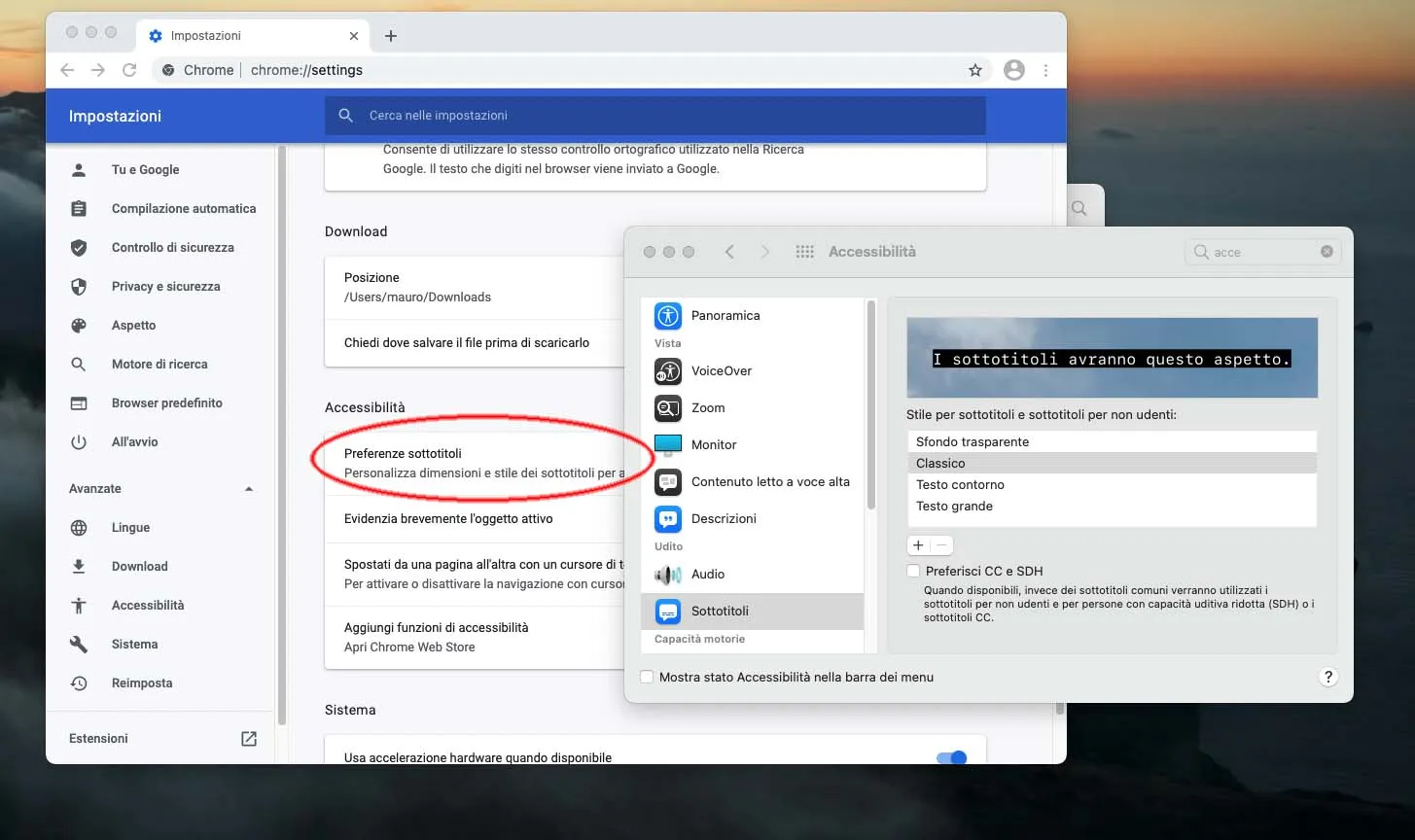Viewport: 1415px width, 840px height.
Task: Check "Mostra stato Accessibilità nella barra dei menu"
Action: click(x=647, y=676)
